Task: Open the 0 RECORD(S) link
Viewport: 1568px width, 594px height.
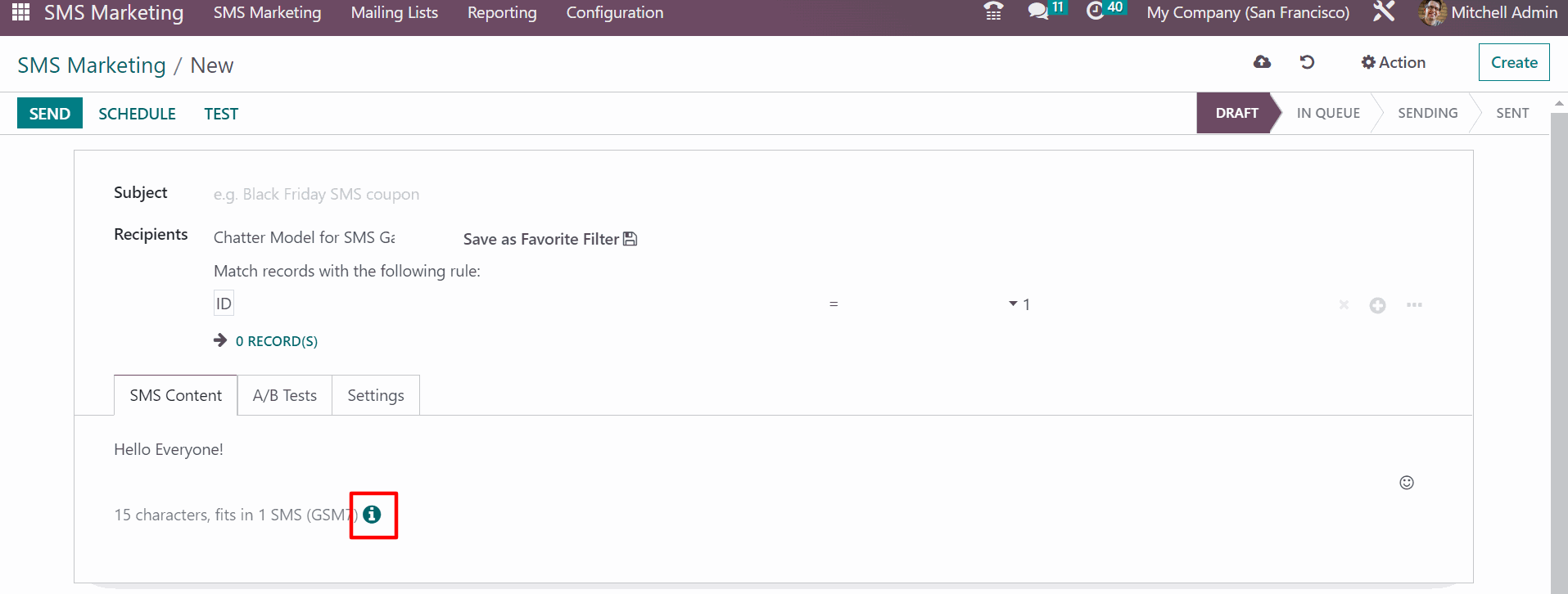Action: point(277,341)
